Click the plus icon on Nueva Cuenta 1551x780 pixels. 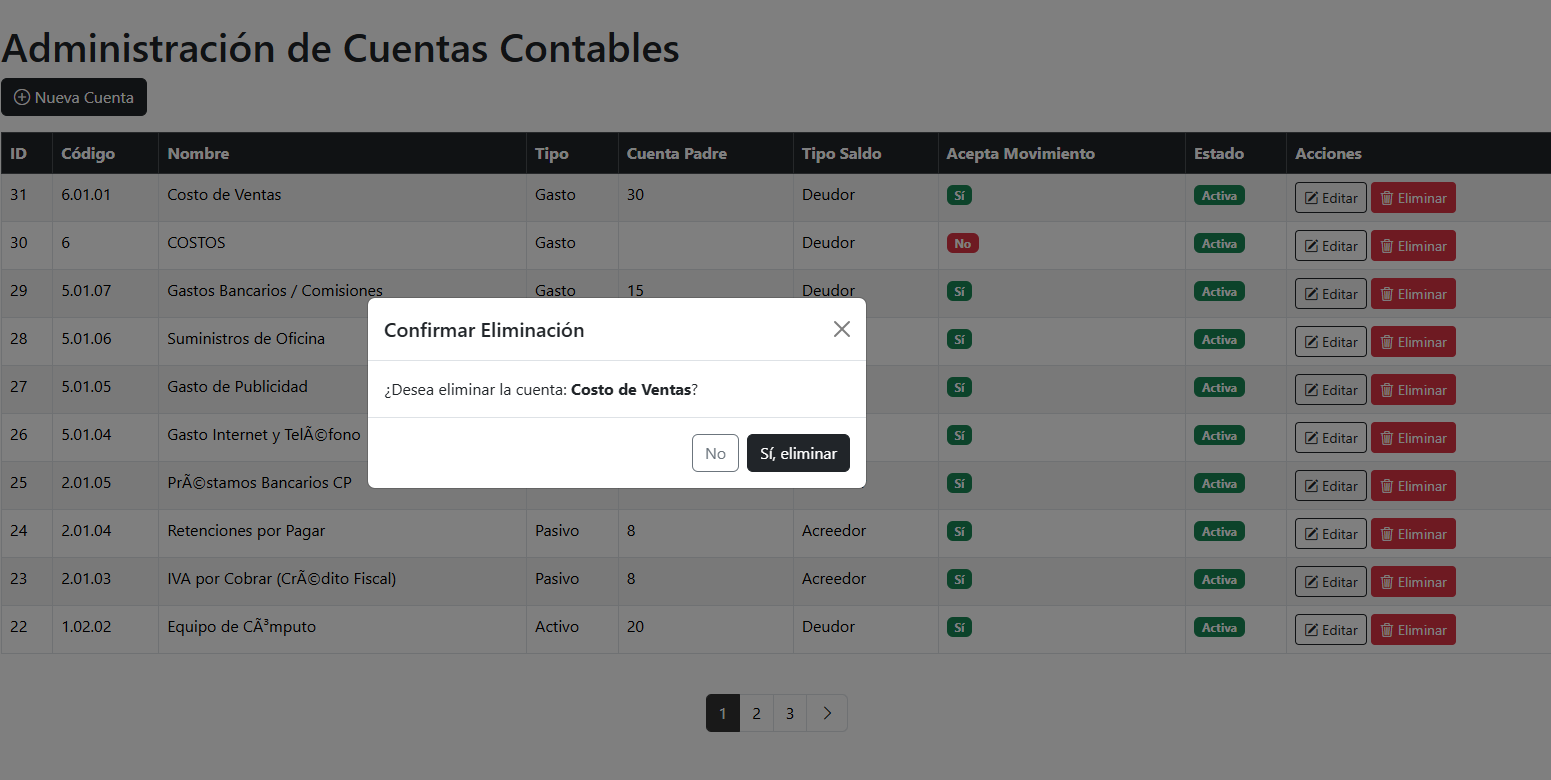coord(22,97)
